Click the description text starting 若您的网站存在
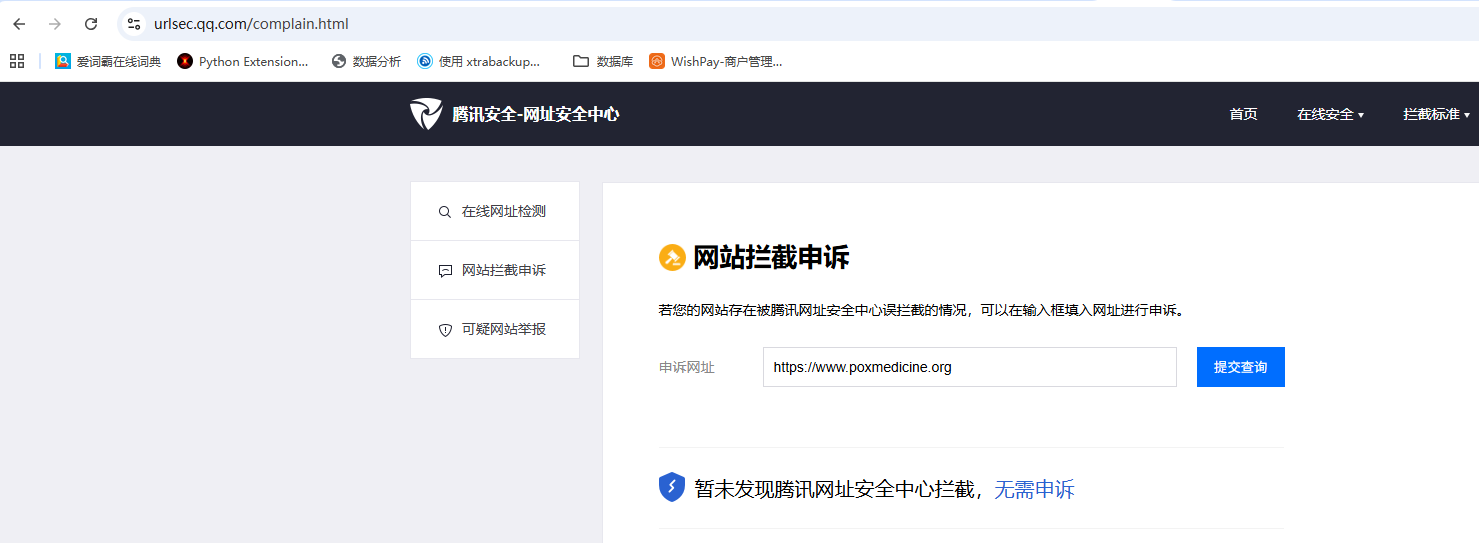This screenshot has height=543, width=1479. (x=922, y=311)
